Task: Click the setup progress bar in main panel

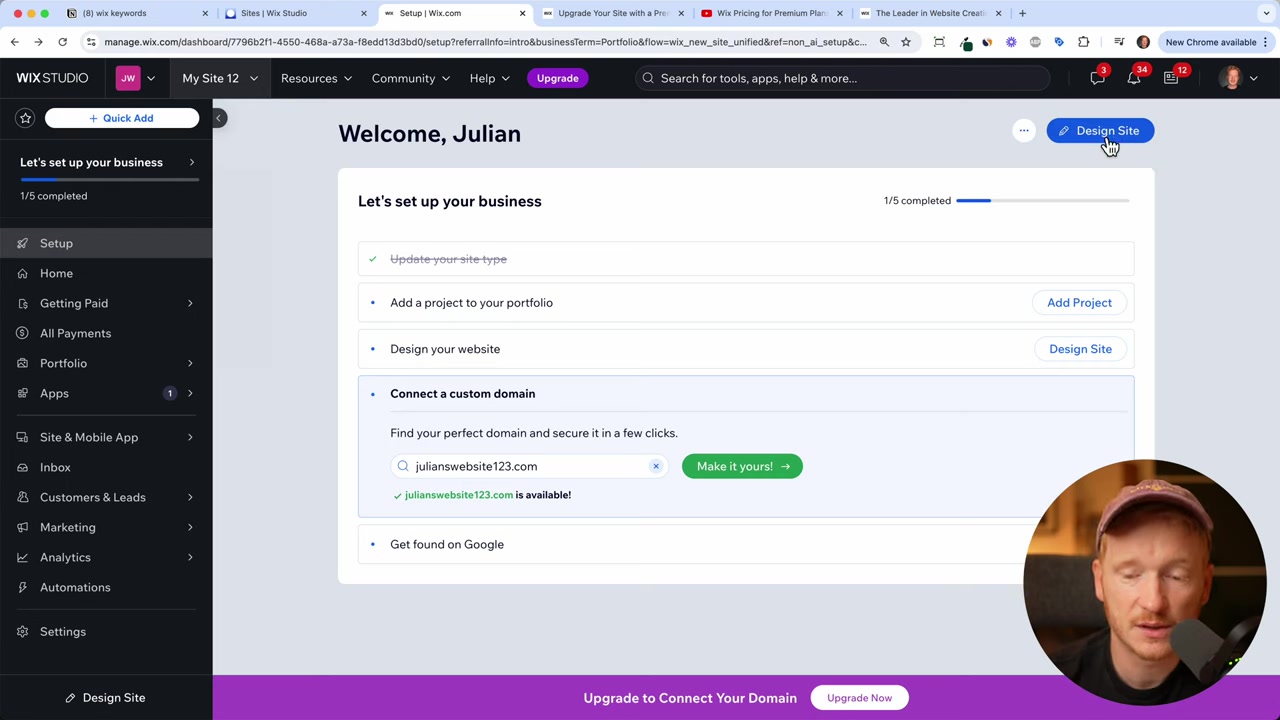Action: [1043, 201]
